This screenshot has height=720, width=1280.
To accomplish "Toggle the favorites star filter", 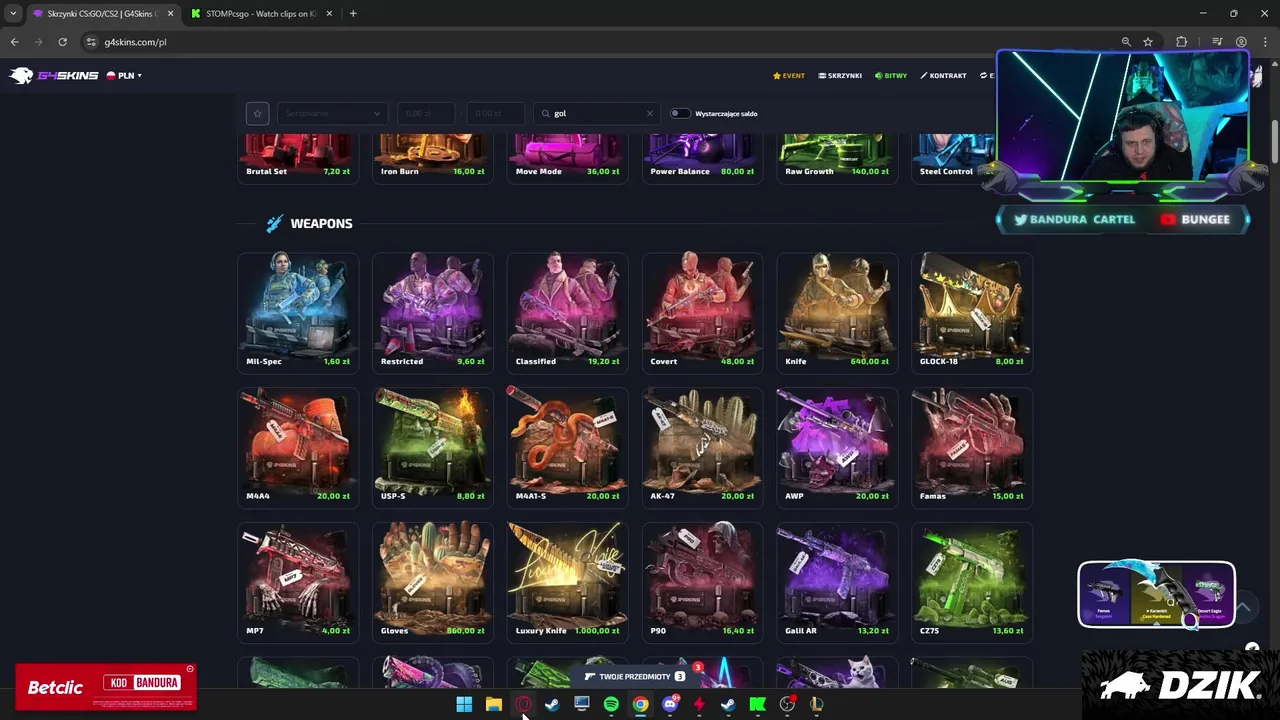I will point(257,113).
